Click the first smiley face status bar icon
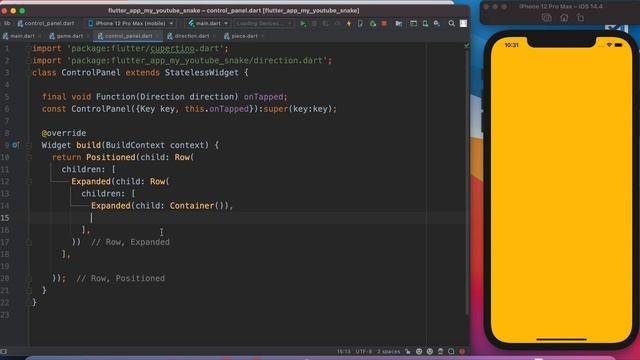 419,351
